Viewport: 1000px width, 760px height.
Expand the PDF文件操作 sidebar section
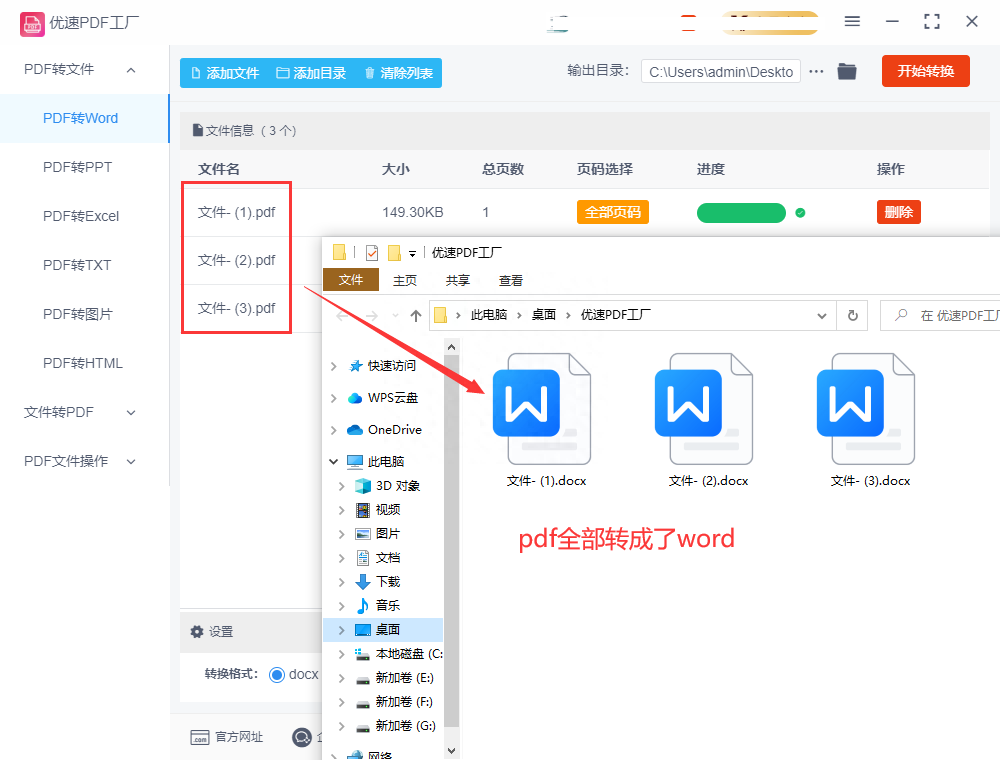(131, 461)
